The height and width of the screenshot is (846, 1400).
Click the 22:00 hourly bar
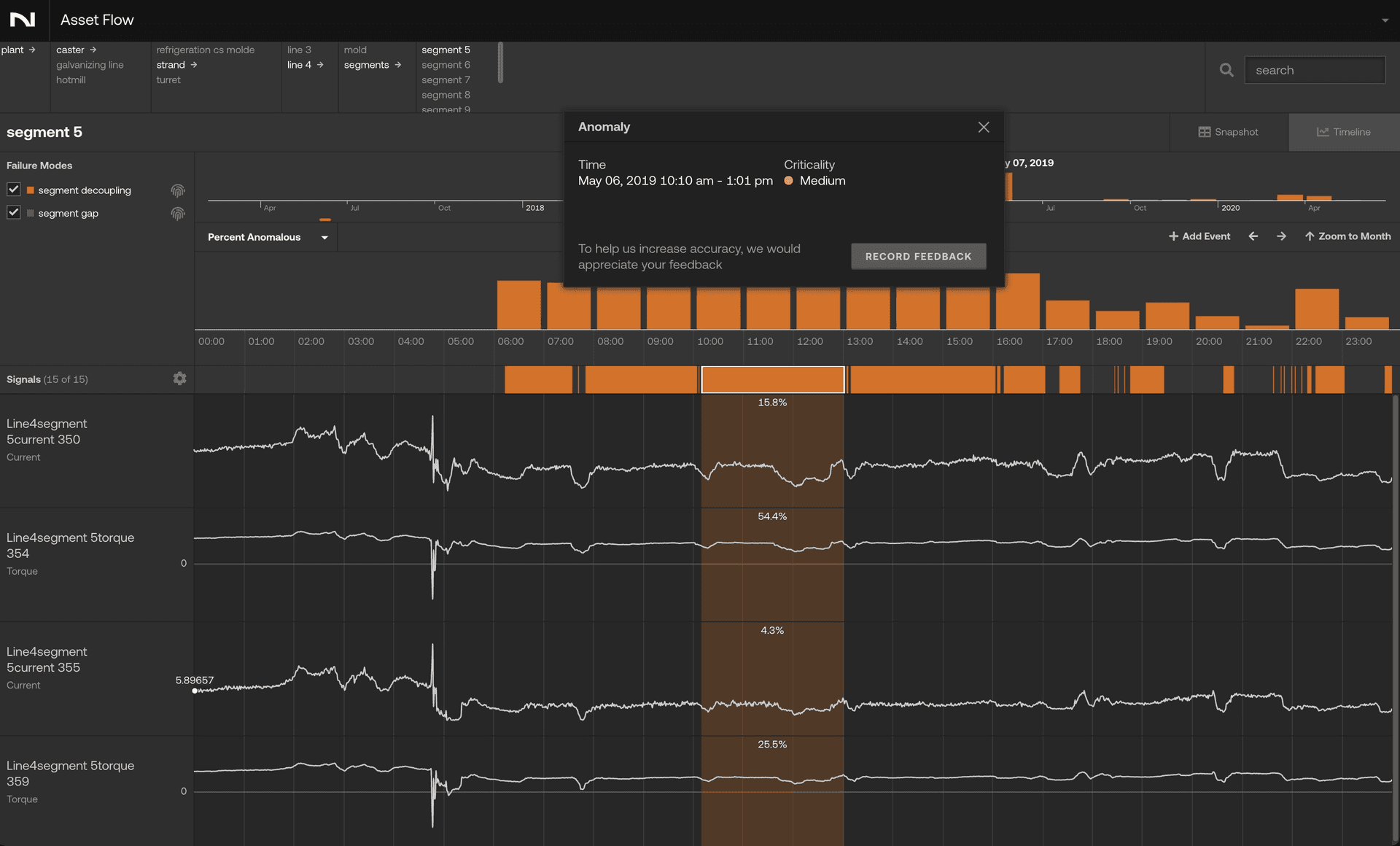tap(1317, 309)
